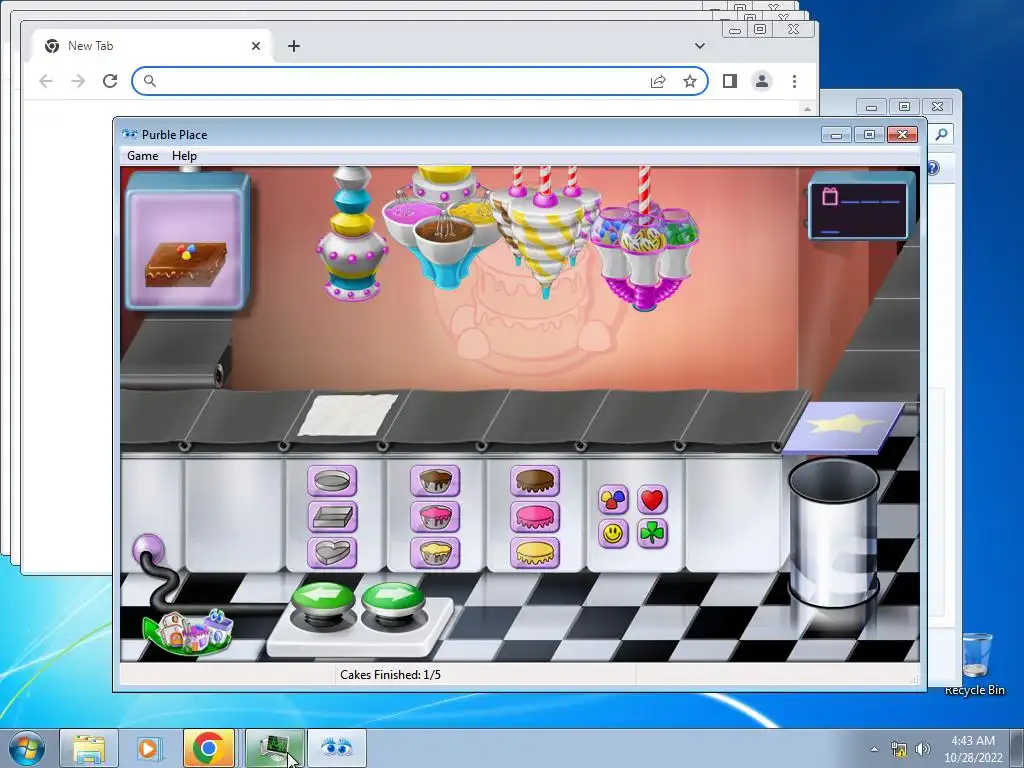Click the search icon in the background window
This screenshot has width=1024, height=768.
coord(941,135)
